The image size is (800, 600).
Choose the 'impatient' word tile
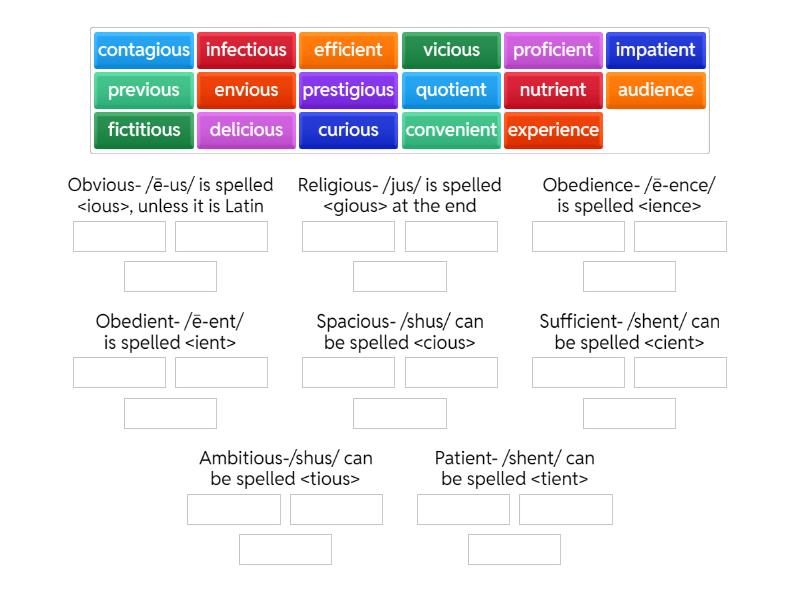click(655, 50)
